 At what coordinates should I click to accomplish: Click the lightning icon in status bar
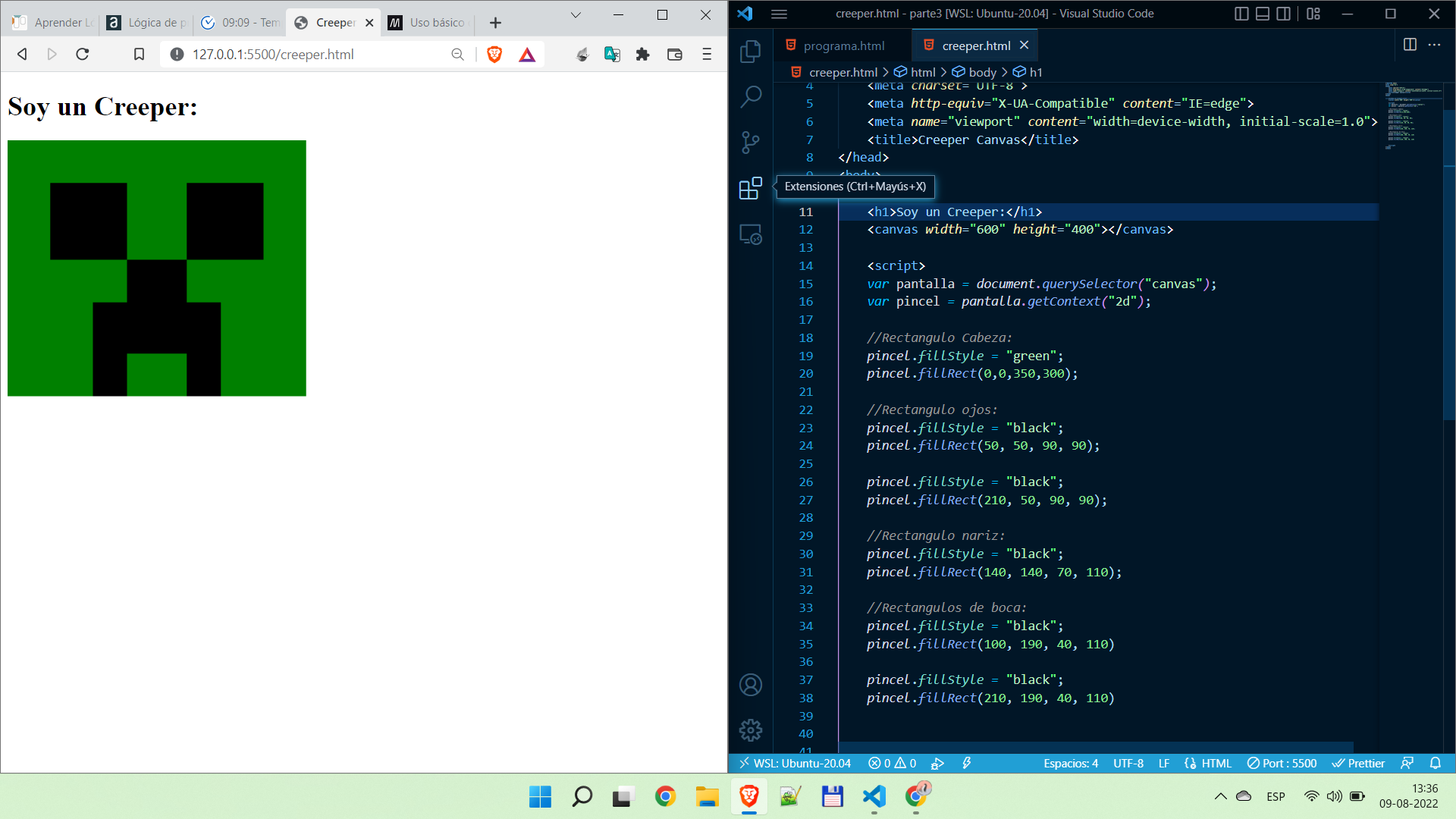point(967,763)
